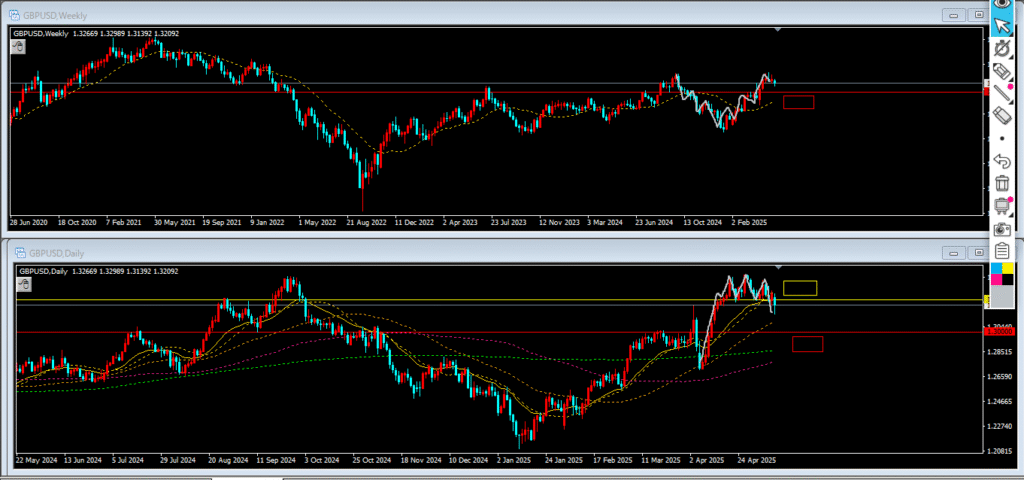Click the GBPUSD,Daily window title icon
The width and height of the screenshot is (1024, 480).
click(19, 253)
